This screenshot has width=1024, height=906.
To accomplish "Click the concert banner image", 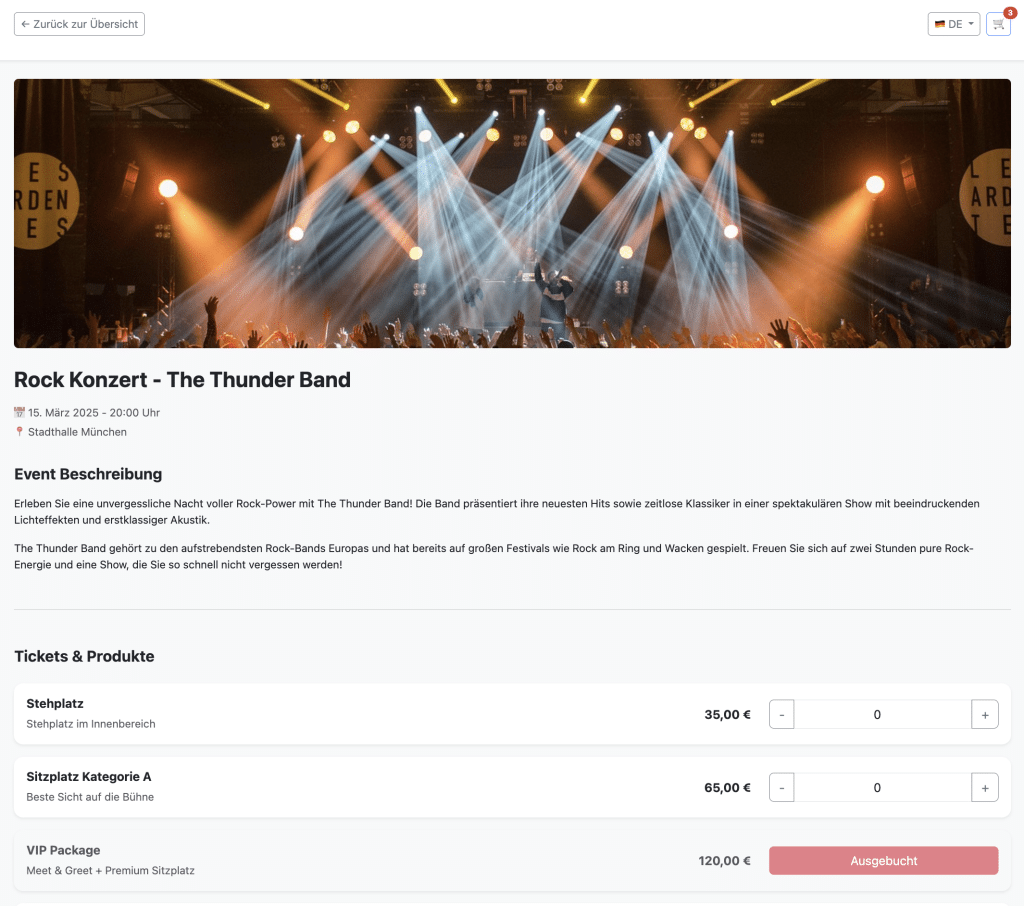I will click(512, 213).
